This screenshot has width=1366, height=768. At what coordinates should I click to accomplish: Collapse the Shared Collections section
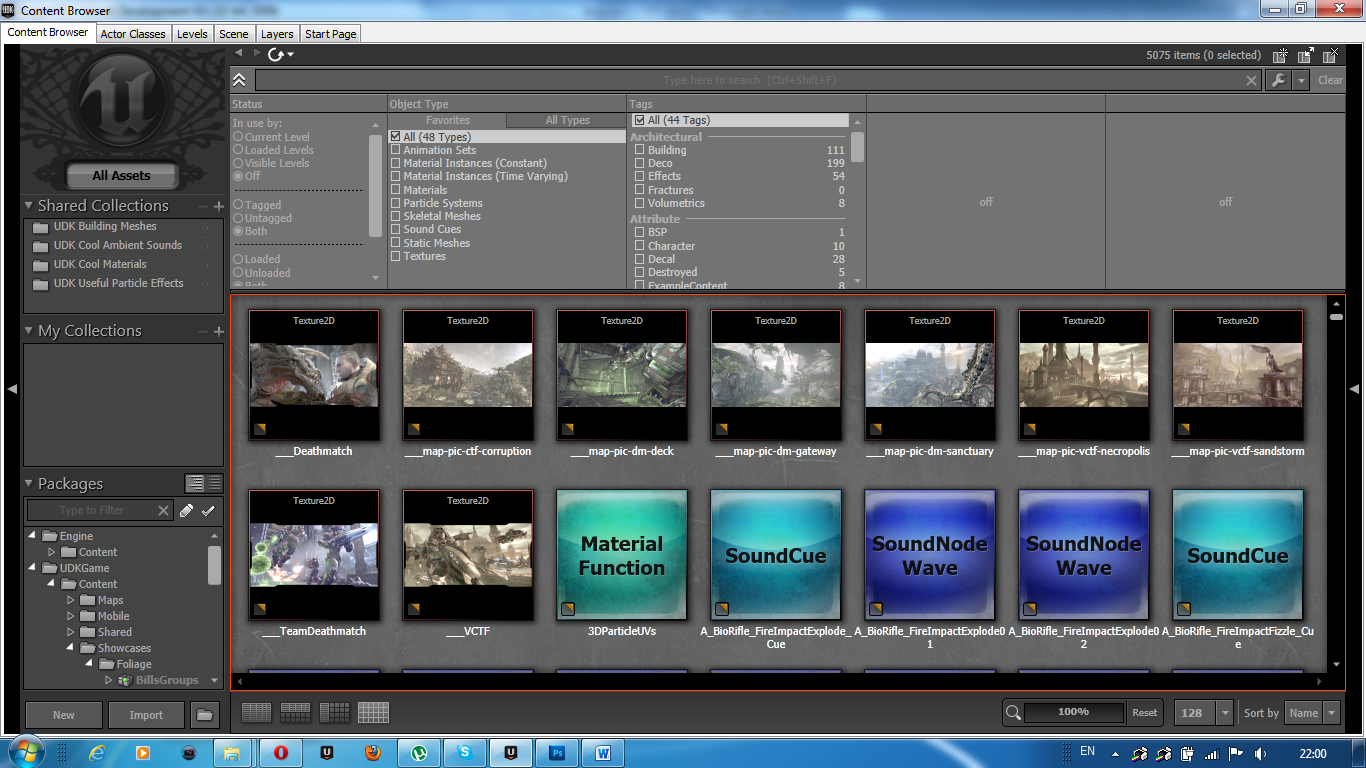[x=29, y=206]
